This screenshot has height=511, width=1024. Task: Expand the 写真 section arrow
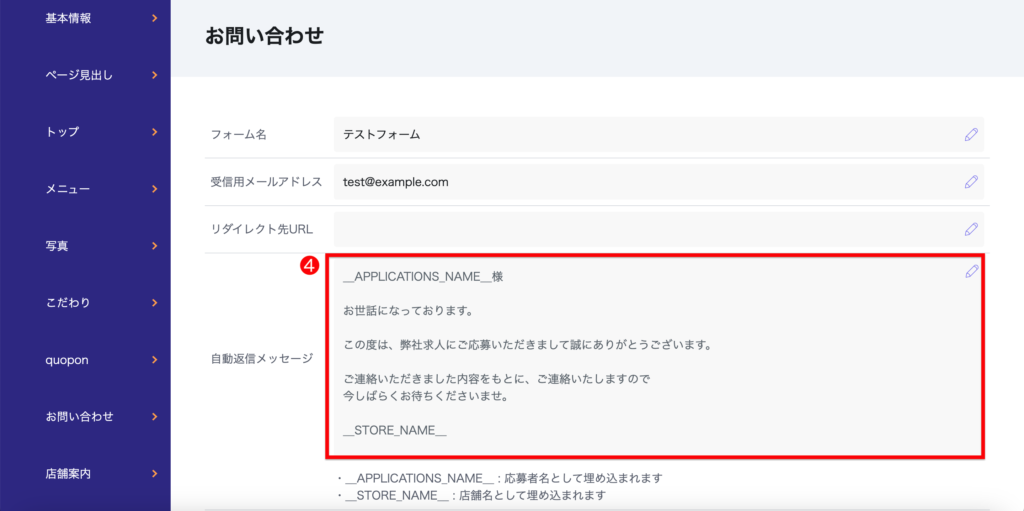tap(154, 246)
